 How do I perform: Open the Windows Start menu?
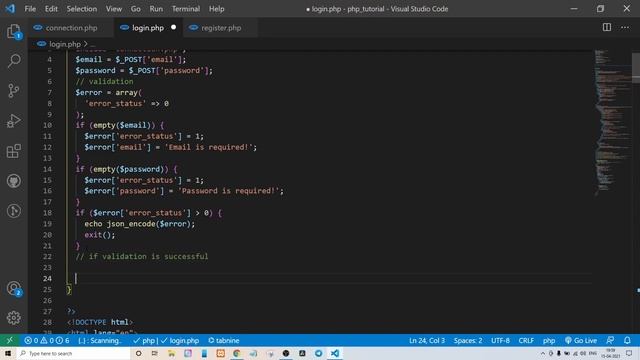[8, 353]
